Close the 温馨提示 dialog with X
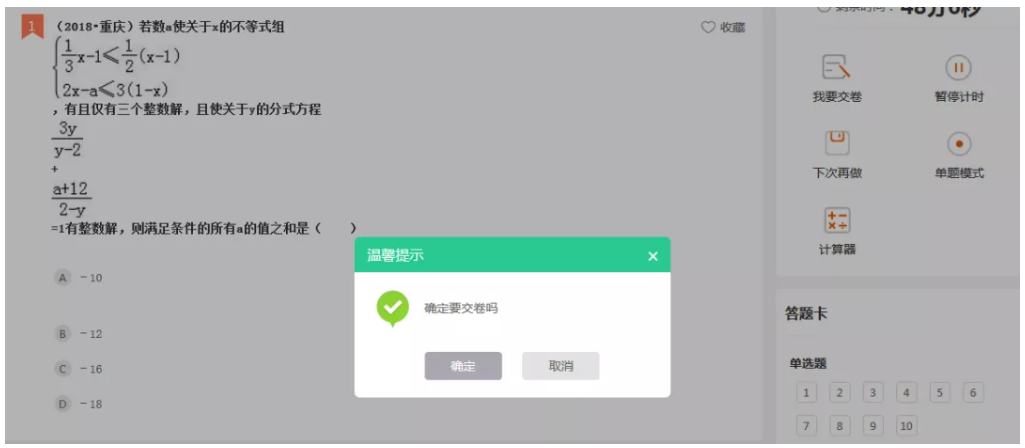The height and width of the screenshot is (448, 1025). tap(652, 256)
